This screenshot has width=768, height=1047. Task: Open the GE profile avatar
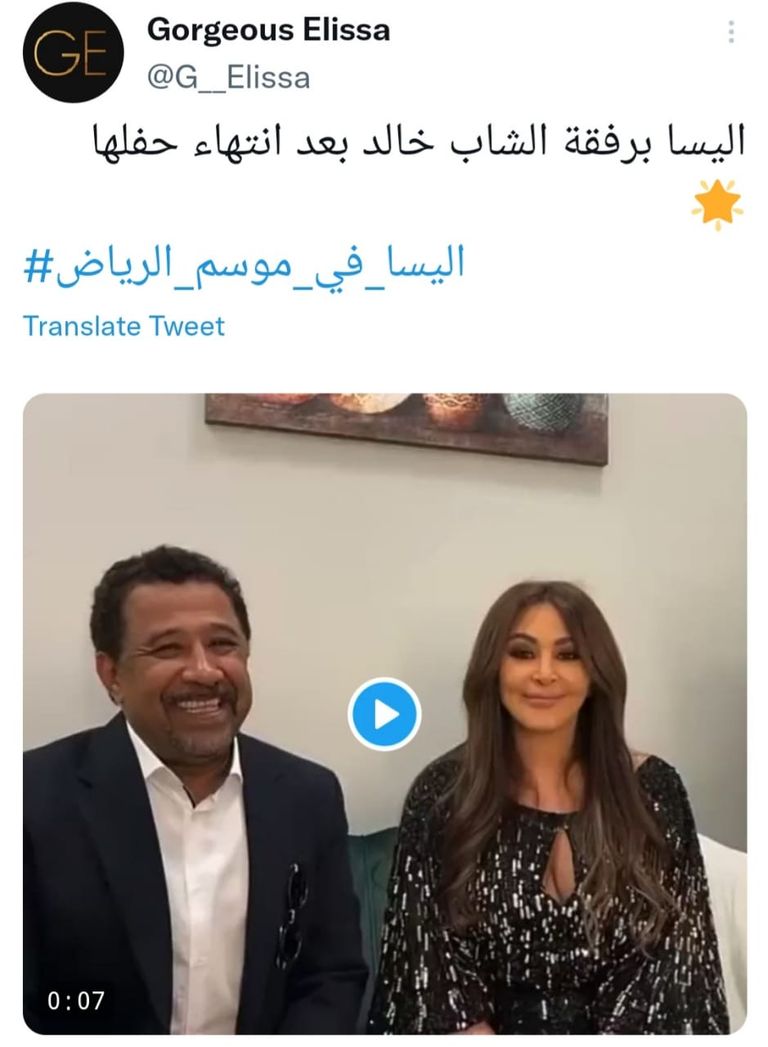pos(73,53)
